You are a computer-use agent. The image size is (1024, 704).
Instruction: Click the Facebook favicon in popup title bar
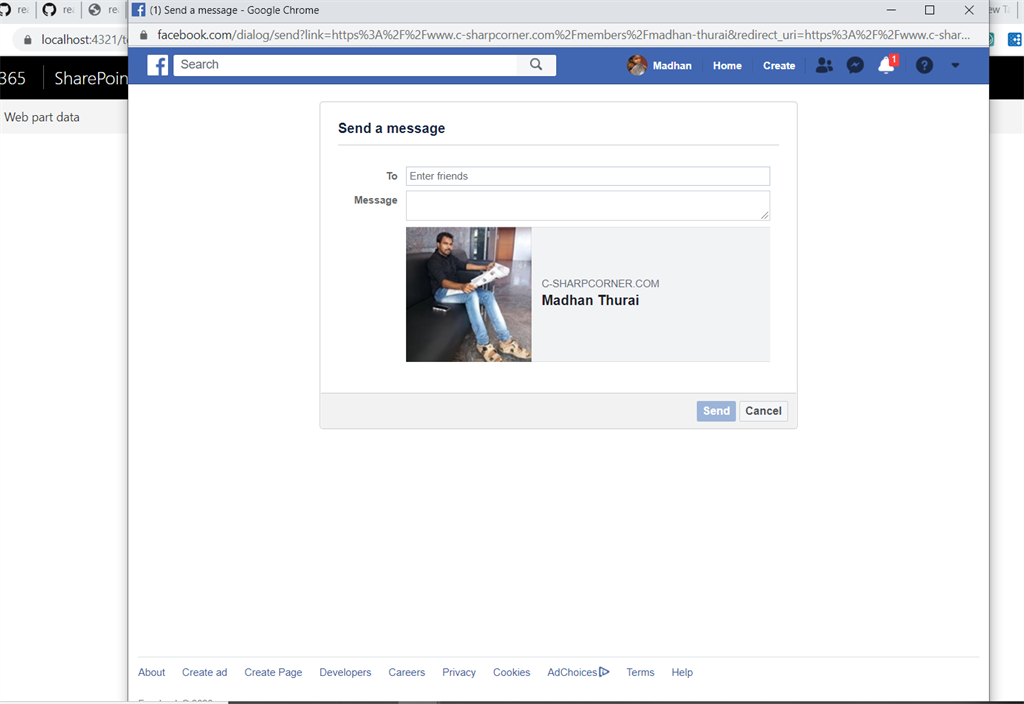click(x=138, y=10)
